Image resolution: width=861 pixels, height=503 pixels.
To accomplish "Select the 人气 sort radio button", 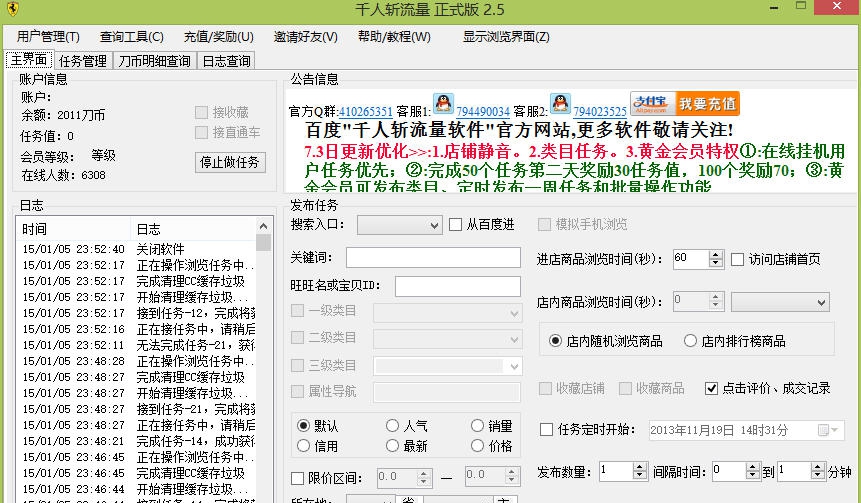I will point(392,426).
